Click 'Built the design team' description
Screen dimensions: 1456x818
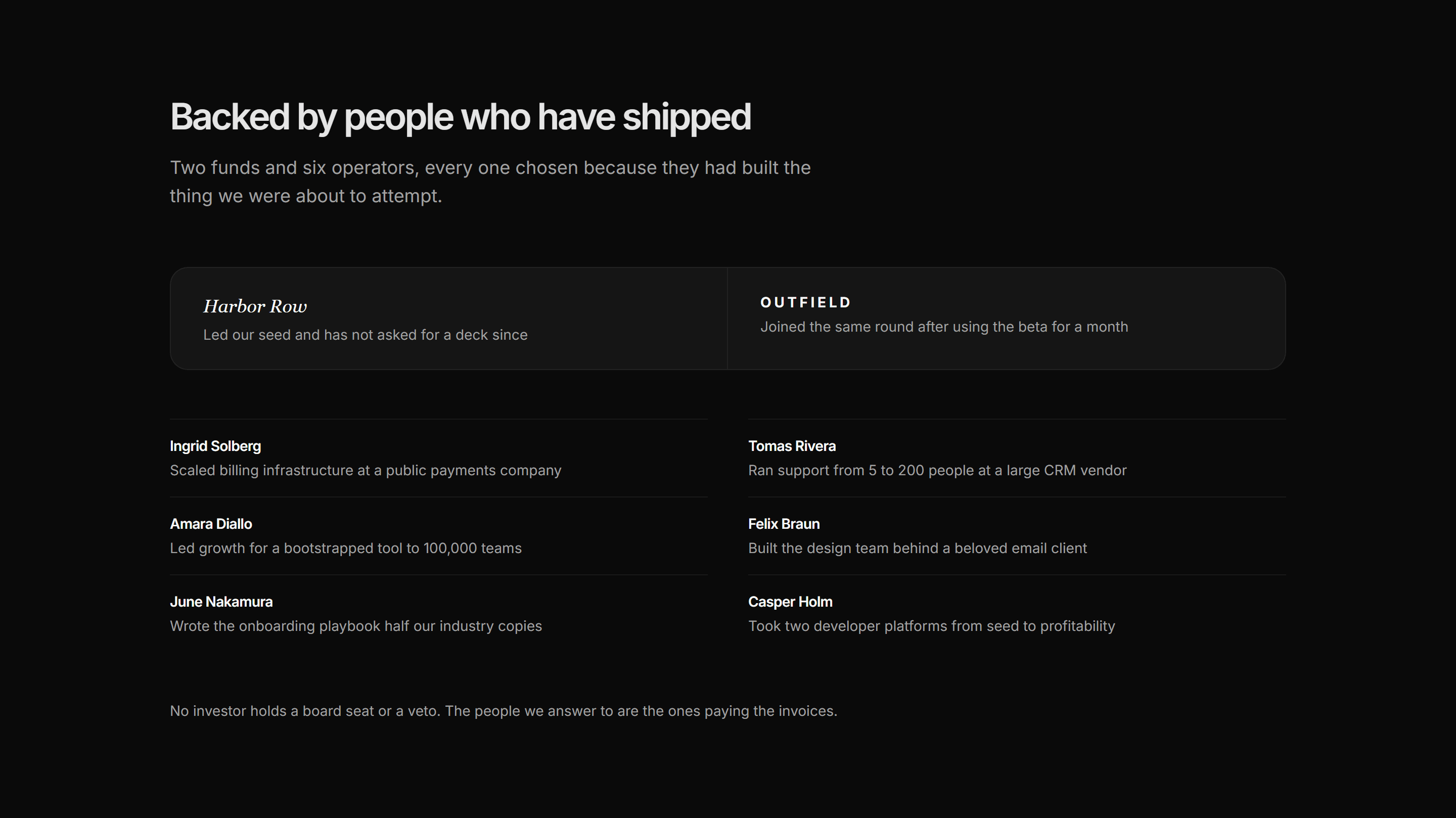click(918, 549)
